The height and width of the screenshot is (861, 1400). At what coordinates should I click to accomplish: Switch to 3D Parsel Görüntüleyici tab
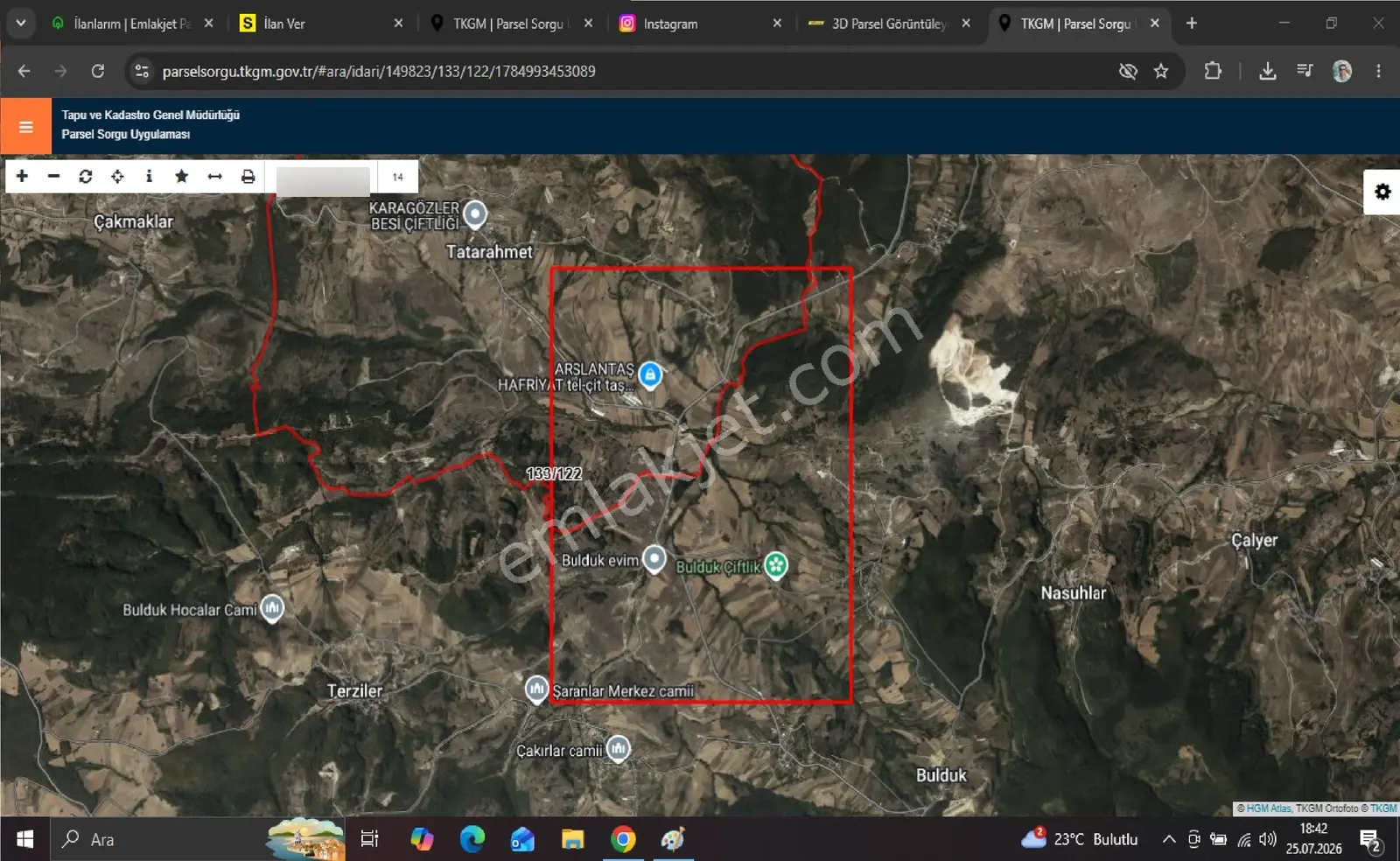pyautogui.click(x=888, y=24)
